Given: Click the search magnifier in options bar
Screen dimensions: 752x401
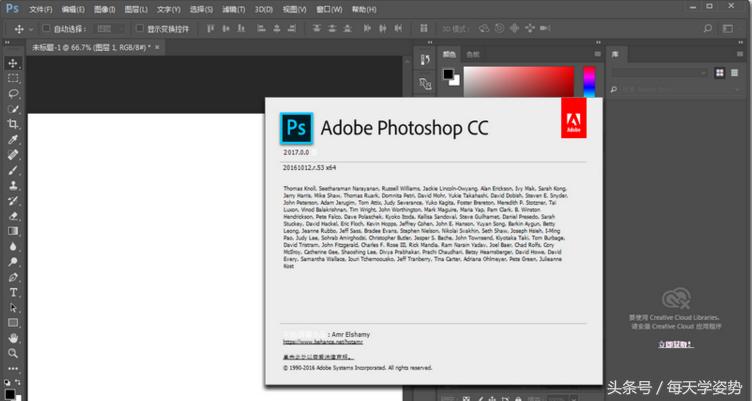Looking at the screenshot, I should [x=707, y=29].
